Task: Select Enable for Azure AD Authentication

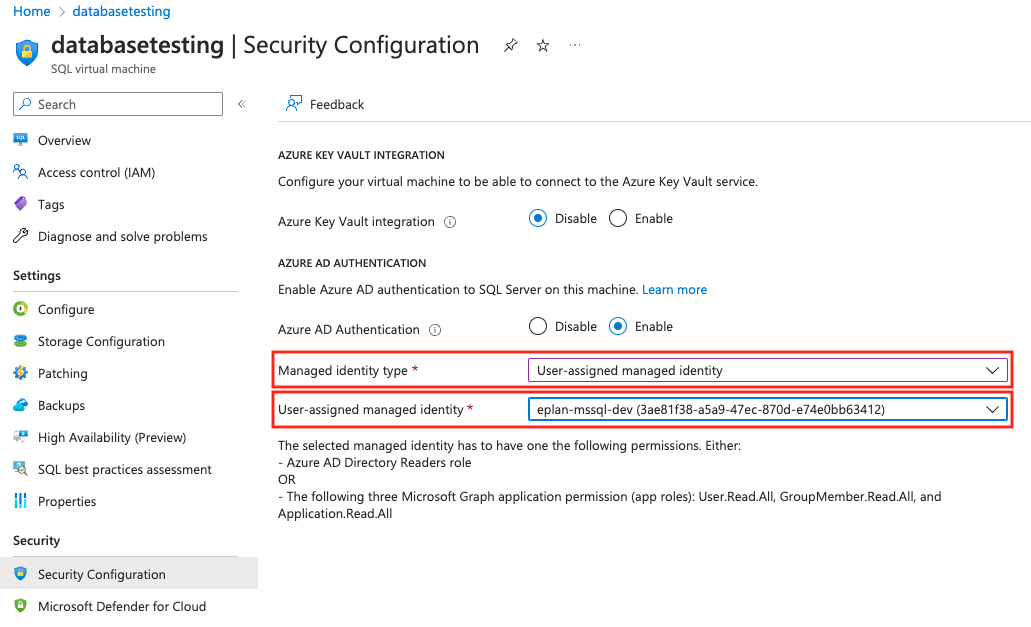Action: tap(618, 327)
